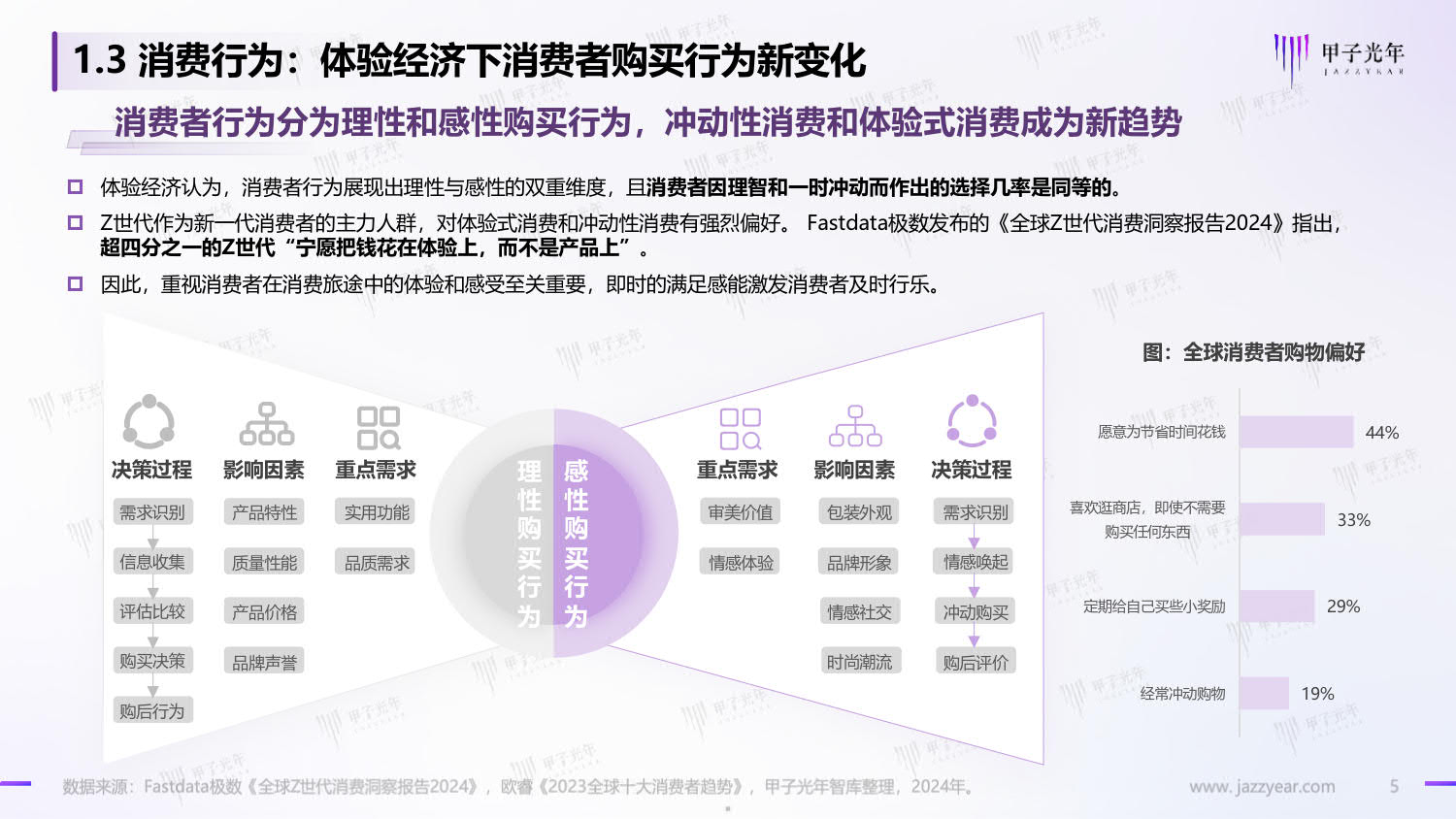This screenshot has width=1456, height=819.
Task: Click the gray grid-search icon above 重点需求
Action: (x=379, y=427)
